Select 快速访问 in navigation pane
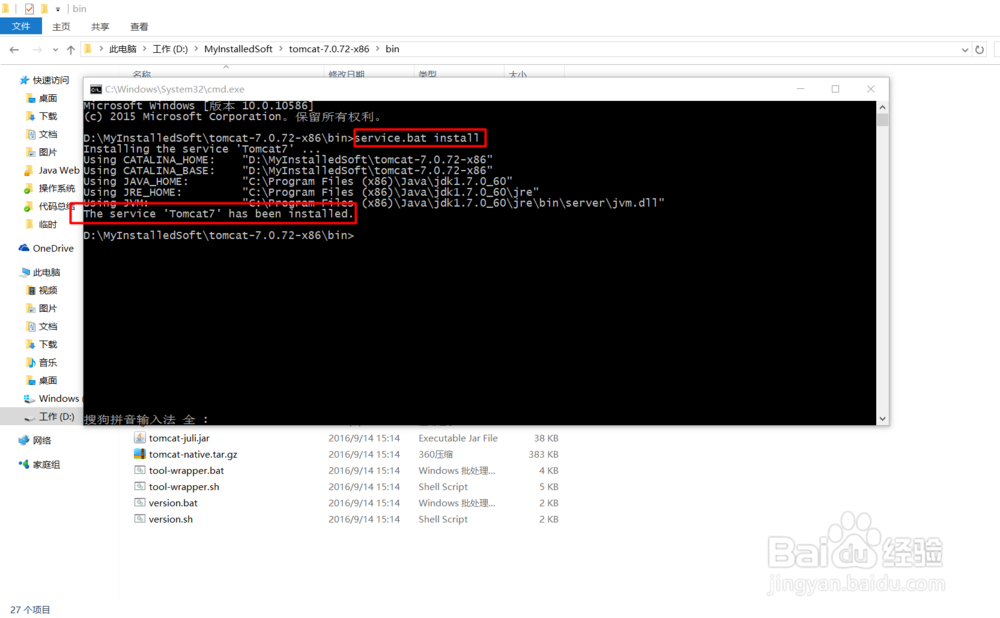Viewport: 1000px width, 618px height. [51, 80]
